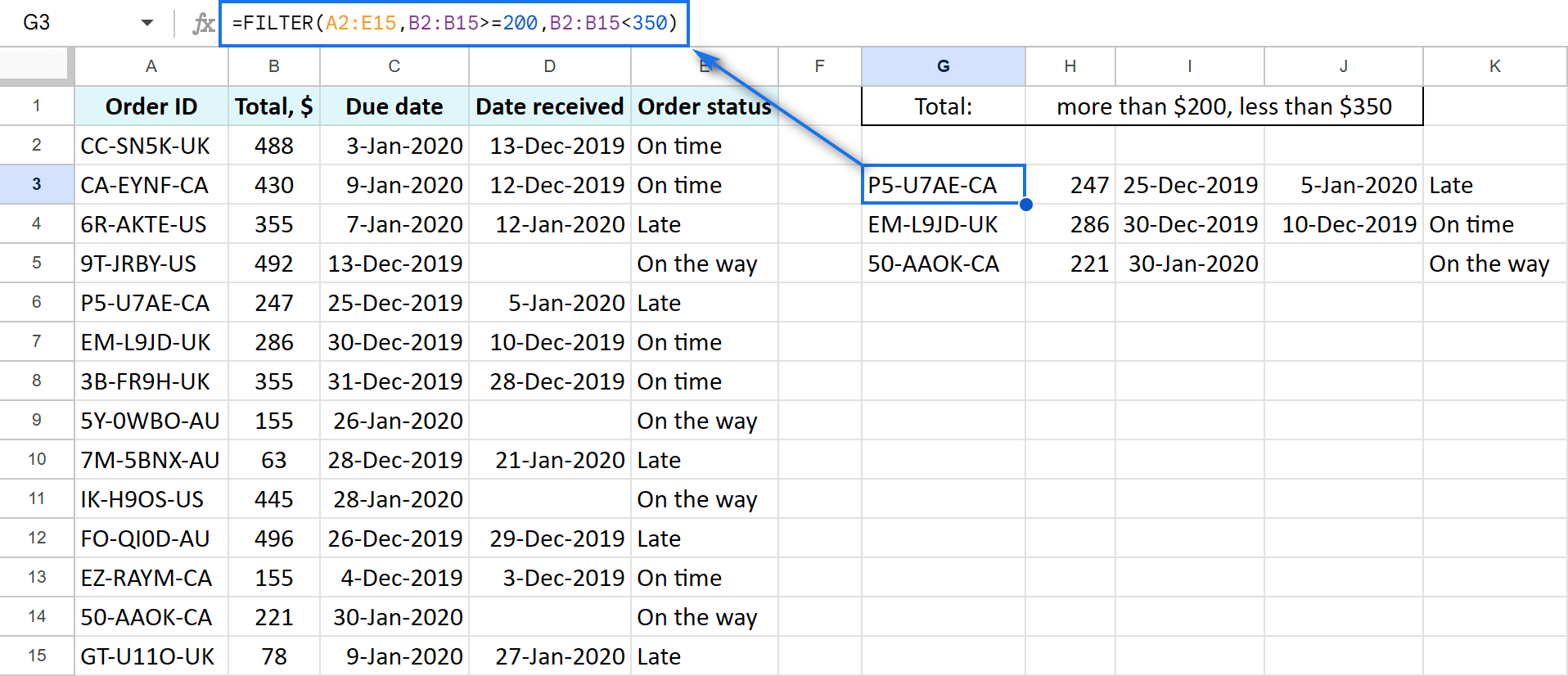The image size is (1568, 676).
Task: Select filtered result cell EM-L9JD-UK in column G
Action: pyautogui.click(x=943, y=224)
